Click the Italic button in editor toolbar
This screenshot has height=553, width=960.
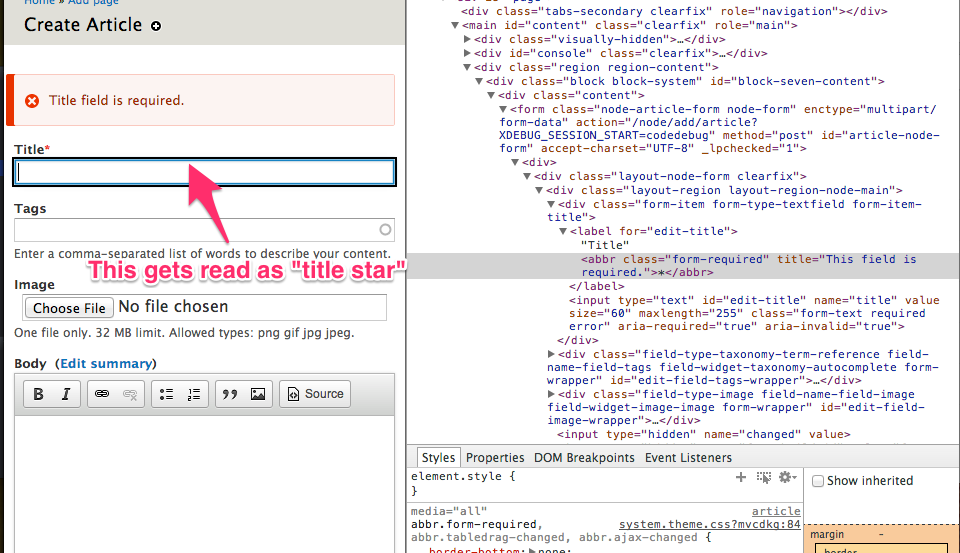65,394
